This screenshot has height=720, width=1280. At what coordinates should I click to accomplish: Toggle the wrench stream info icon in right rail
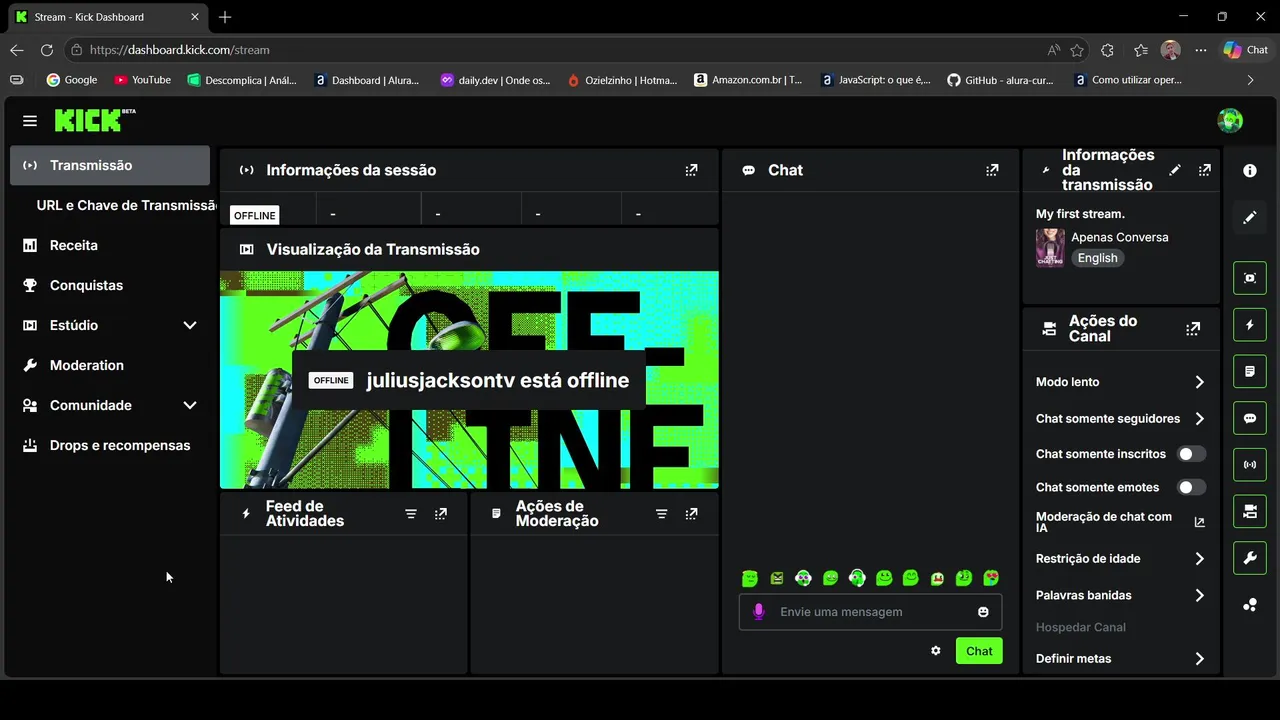pos(1250,558)
